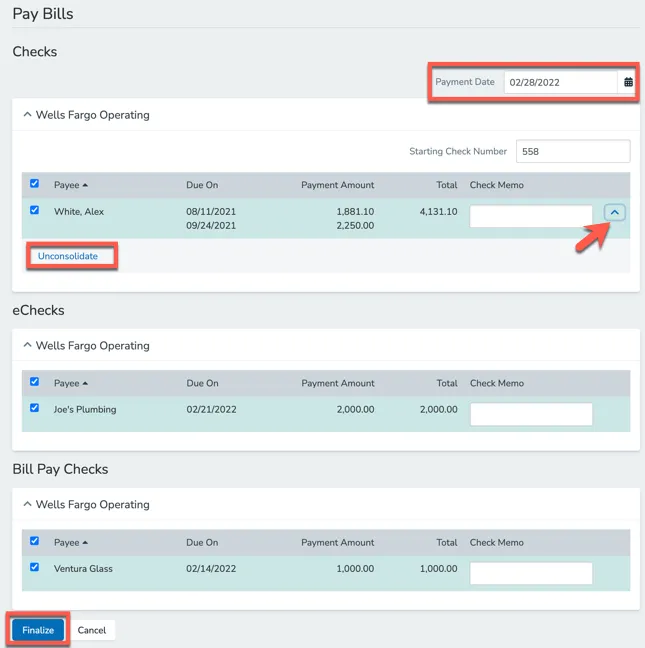
Task: Click the 1,881.10 payment amount
Action: 355,212
